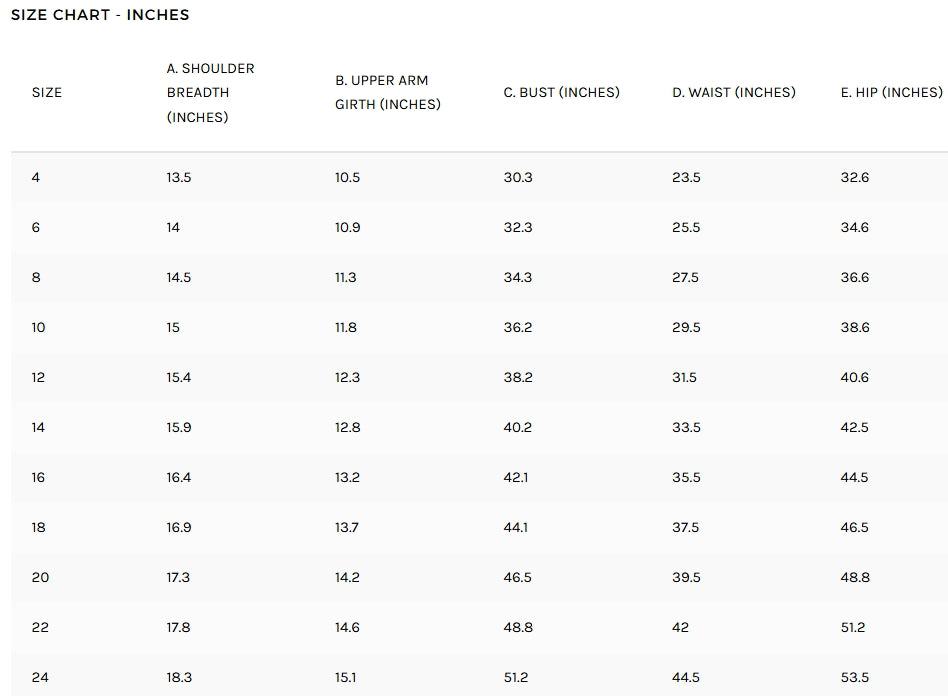Click hip value 42.5 for size 14
Image resolution: width=948 pixels, height=696 pixels.
click(x=854, y=427)
